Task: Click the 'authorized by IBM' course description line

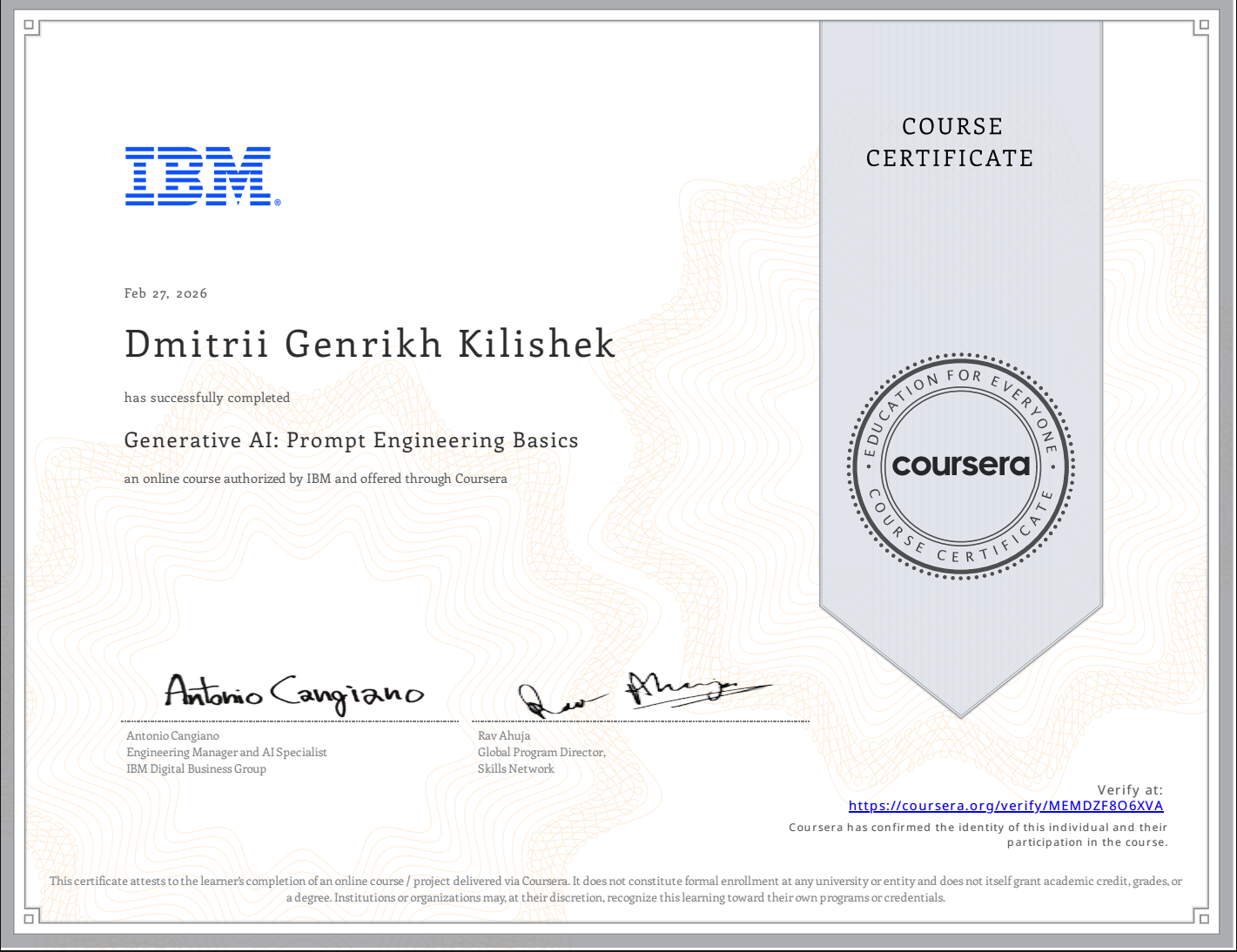Action: (315, 479)
